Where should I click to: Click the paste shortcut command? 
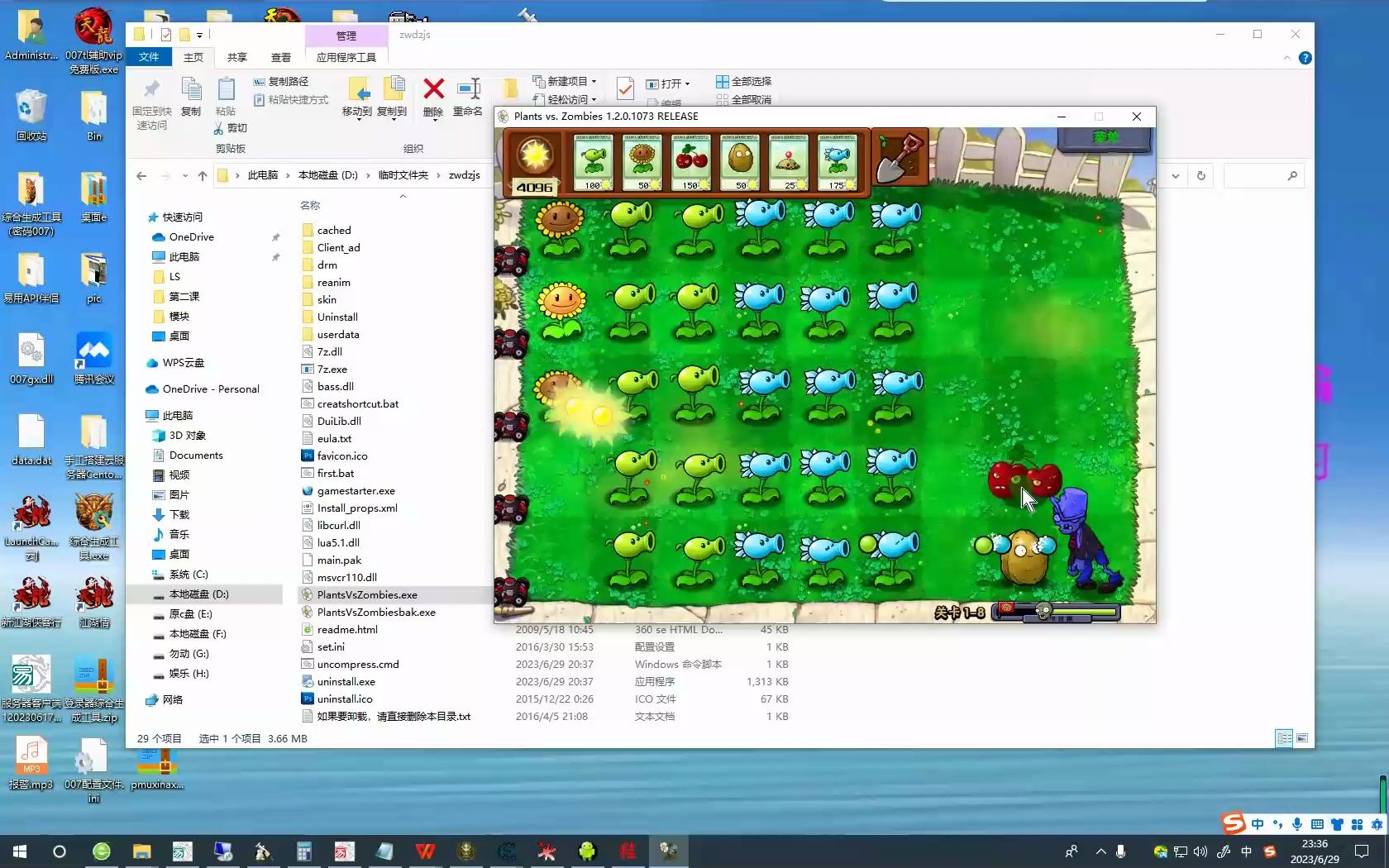290,100
